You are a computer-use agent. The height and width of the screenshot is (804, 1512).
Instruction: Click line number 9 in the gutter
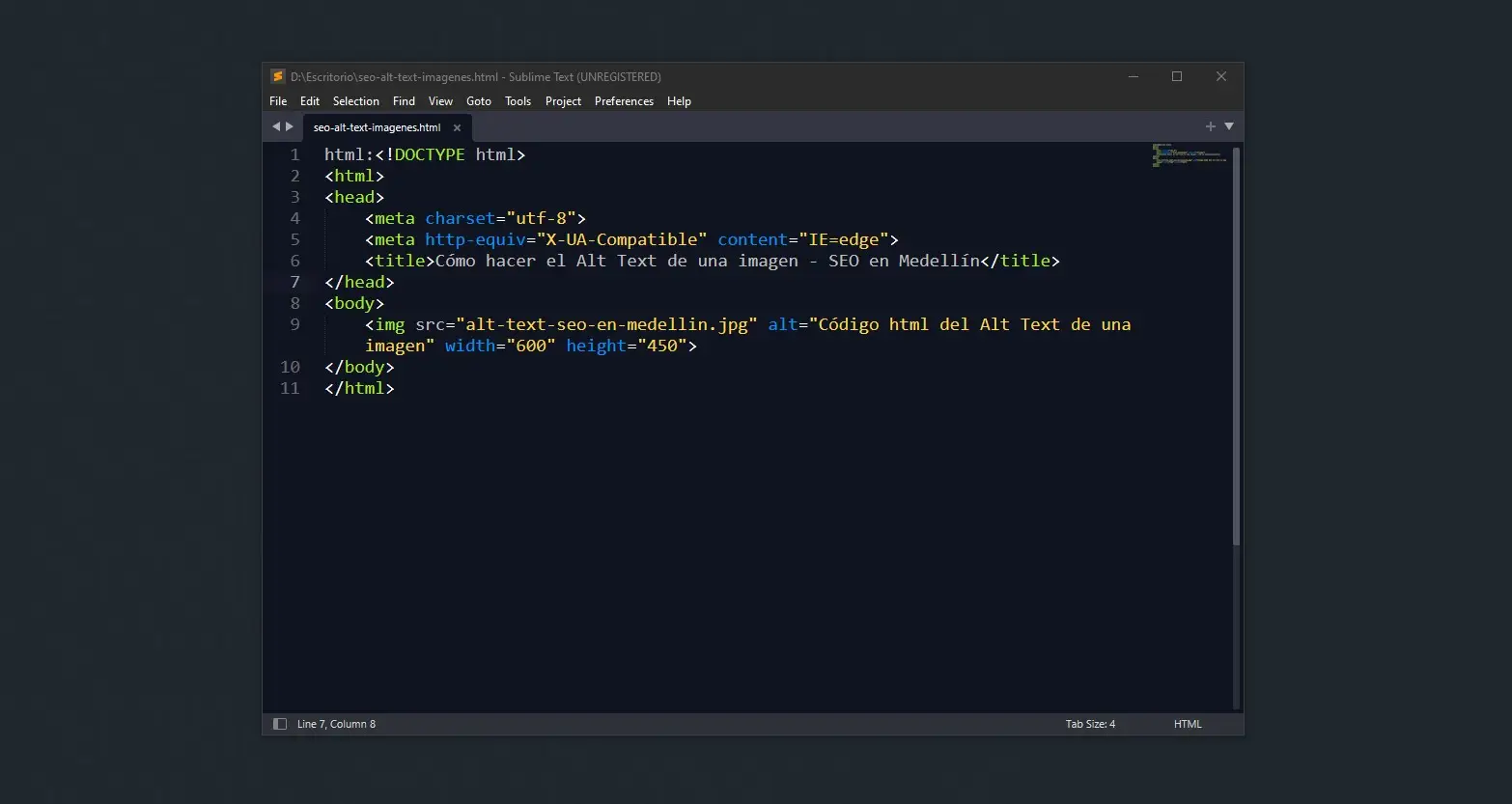pos(294,324)
